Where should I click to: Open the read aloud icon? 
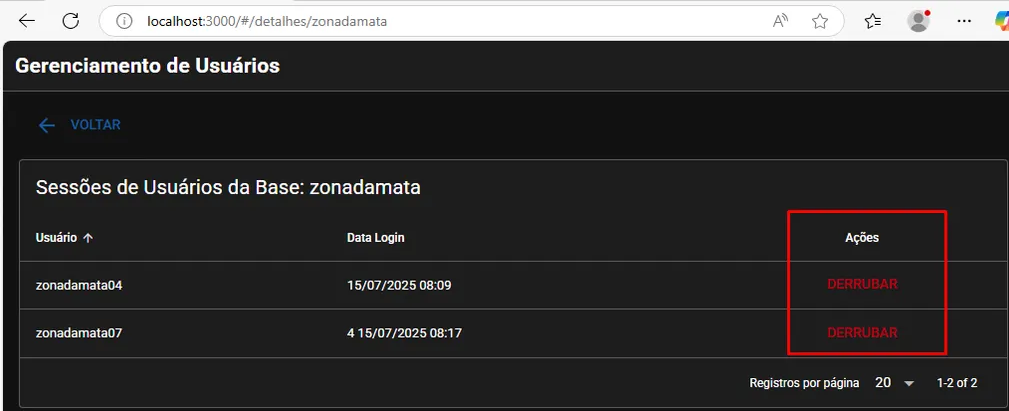[781, 20]
